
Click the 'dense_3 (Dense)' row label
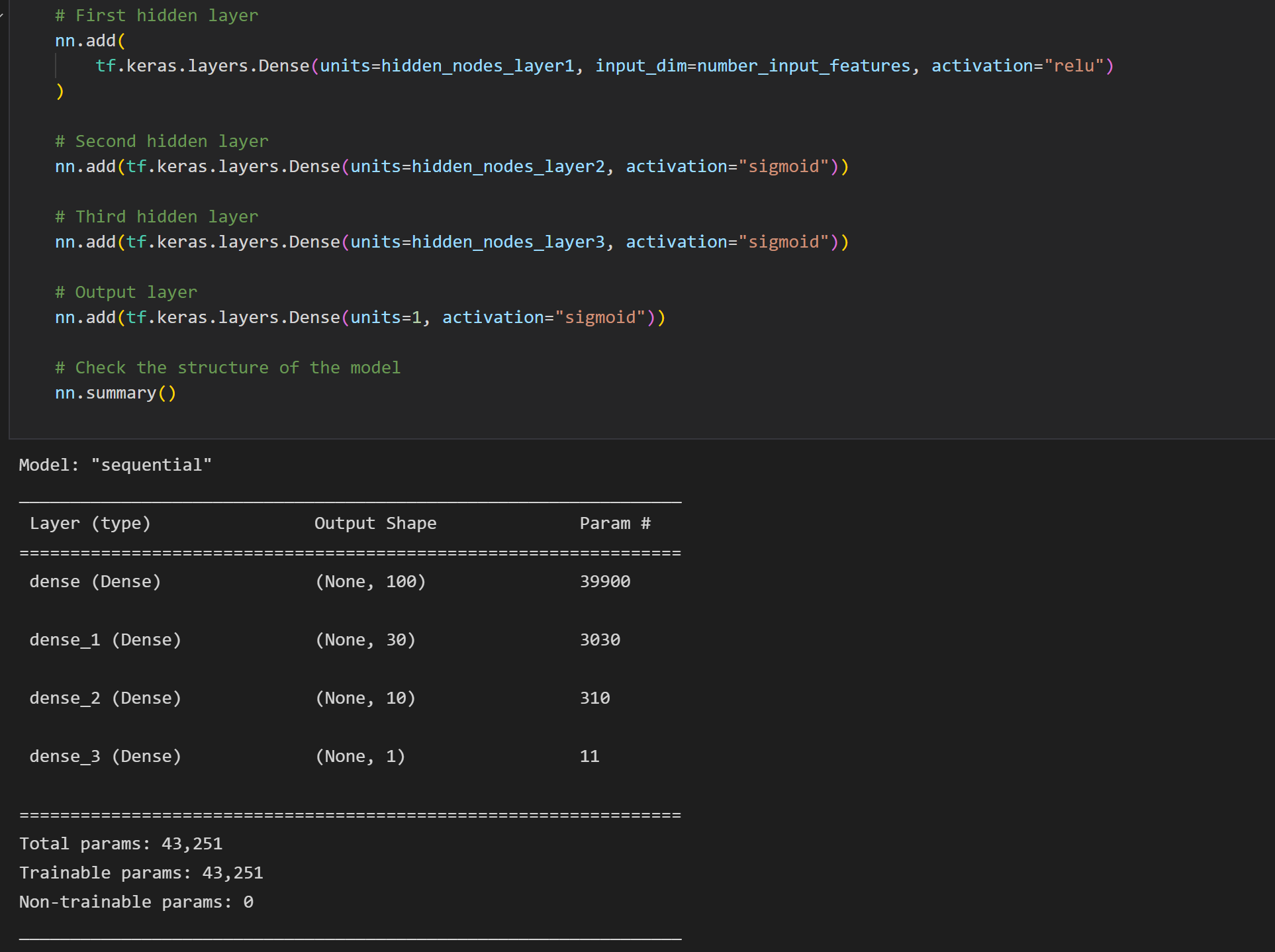105,756
